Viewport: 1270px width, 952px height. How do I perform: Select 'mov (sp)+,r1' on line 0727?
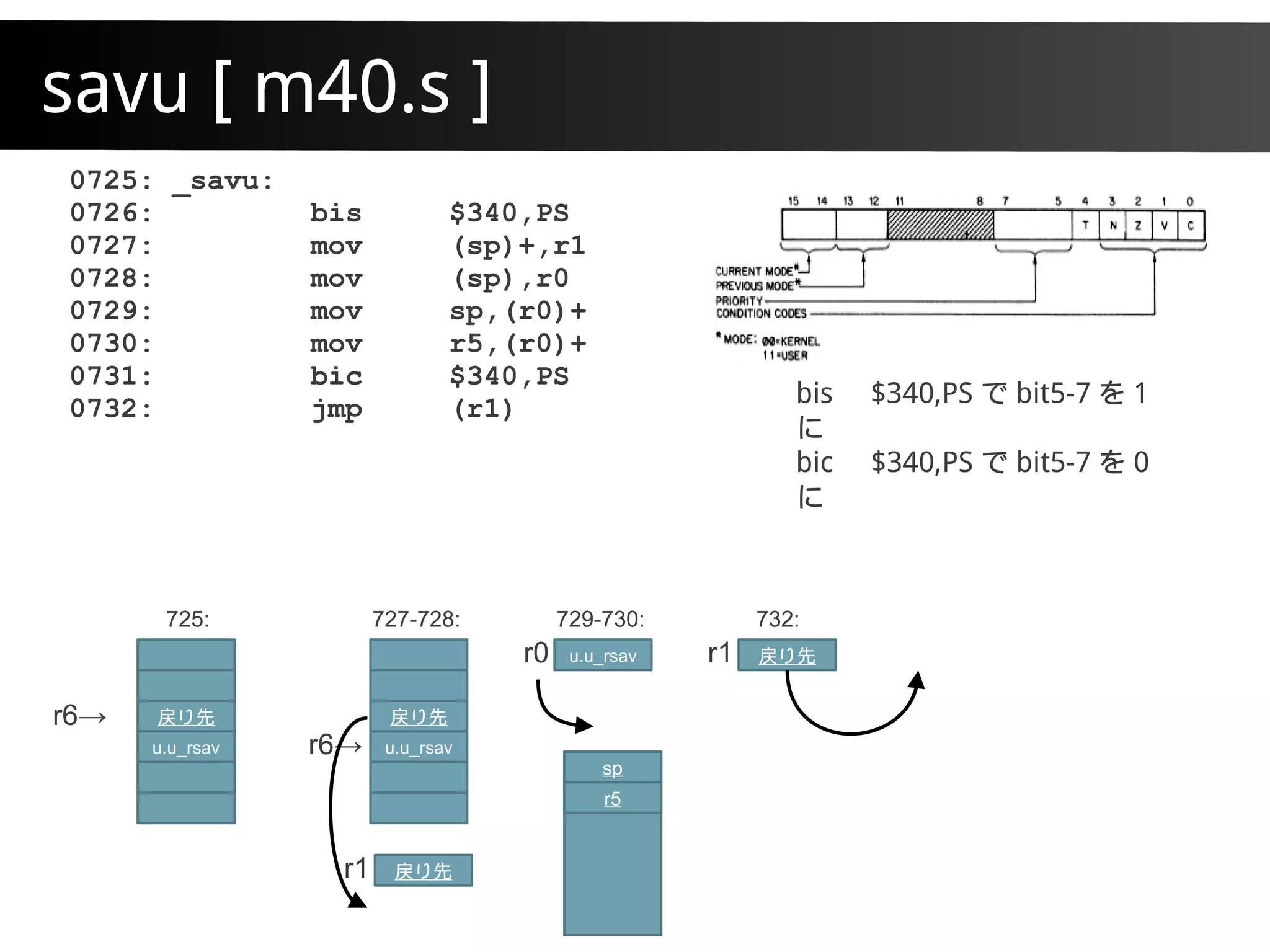pyautogui.click(x=448, y=246)
